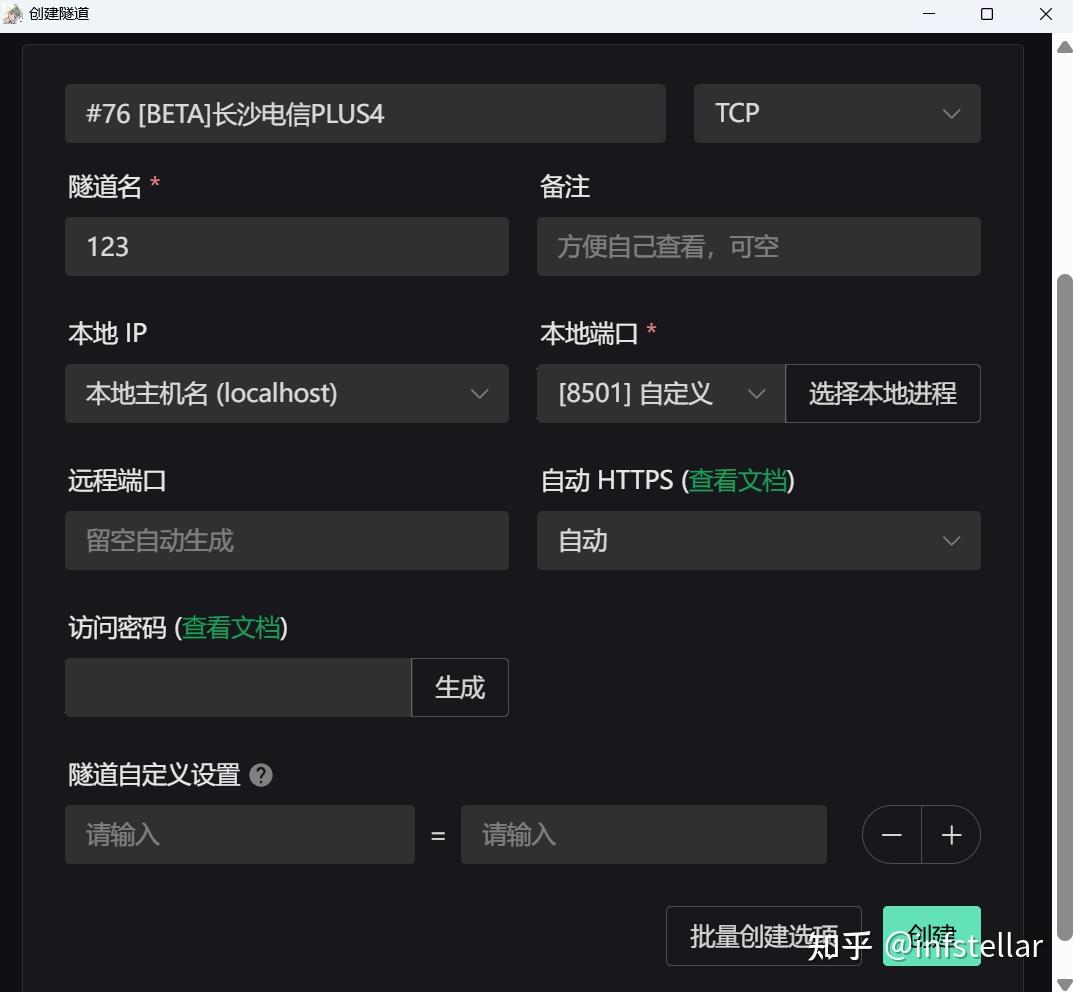The height and width of the screenshot is (992, 1073).
Task: Open 查看文档 next to 访问密码
Action: pos(231,628)
